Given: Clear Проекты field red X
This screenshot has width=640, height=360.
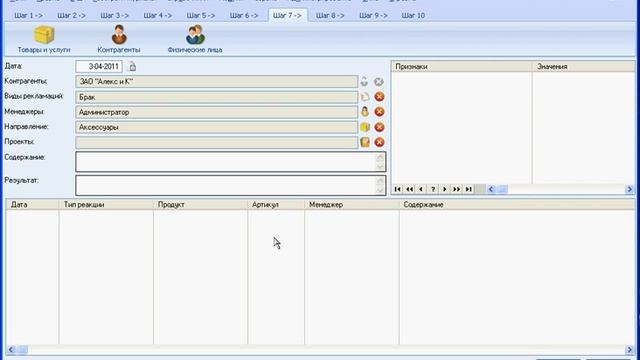Looking at the screenshot, I should (379, 142).
